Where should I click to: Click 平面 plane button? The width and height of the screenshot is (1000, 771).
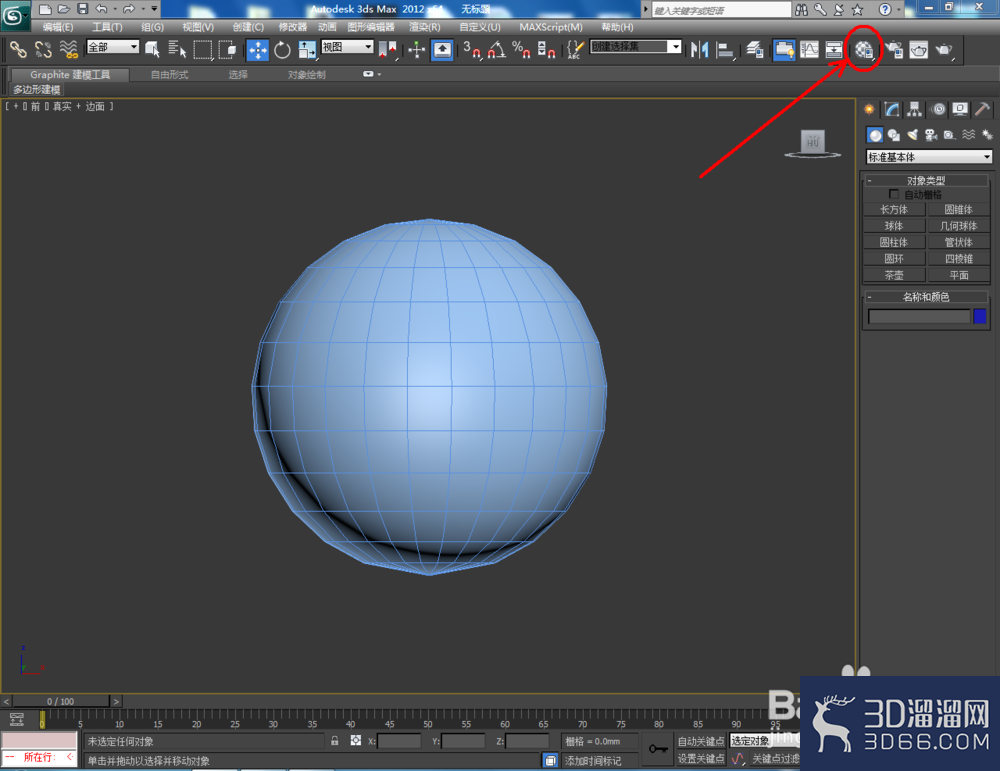point(959,275)
